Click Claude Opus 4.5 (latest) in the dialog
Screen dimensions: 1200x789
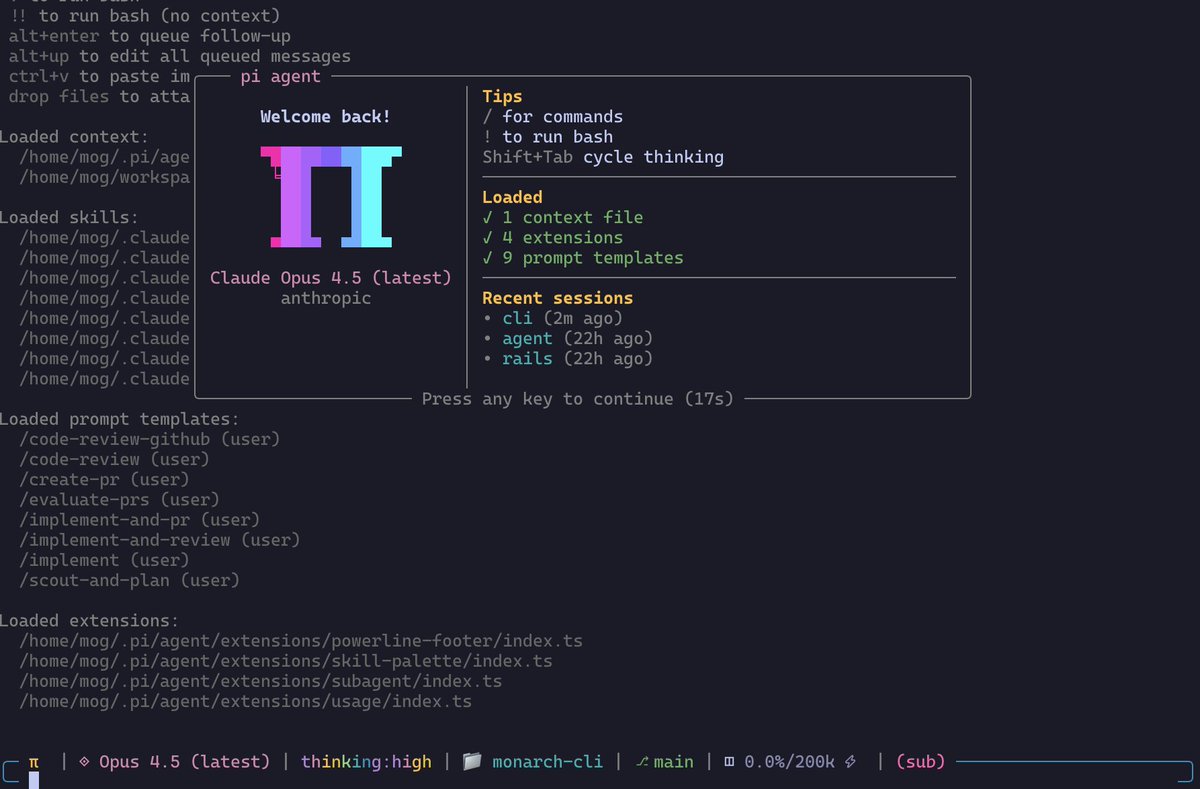331,278
